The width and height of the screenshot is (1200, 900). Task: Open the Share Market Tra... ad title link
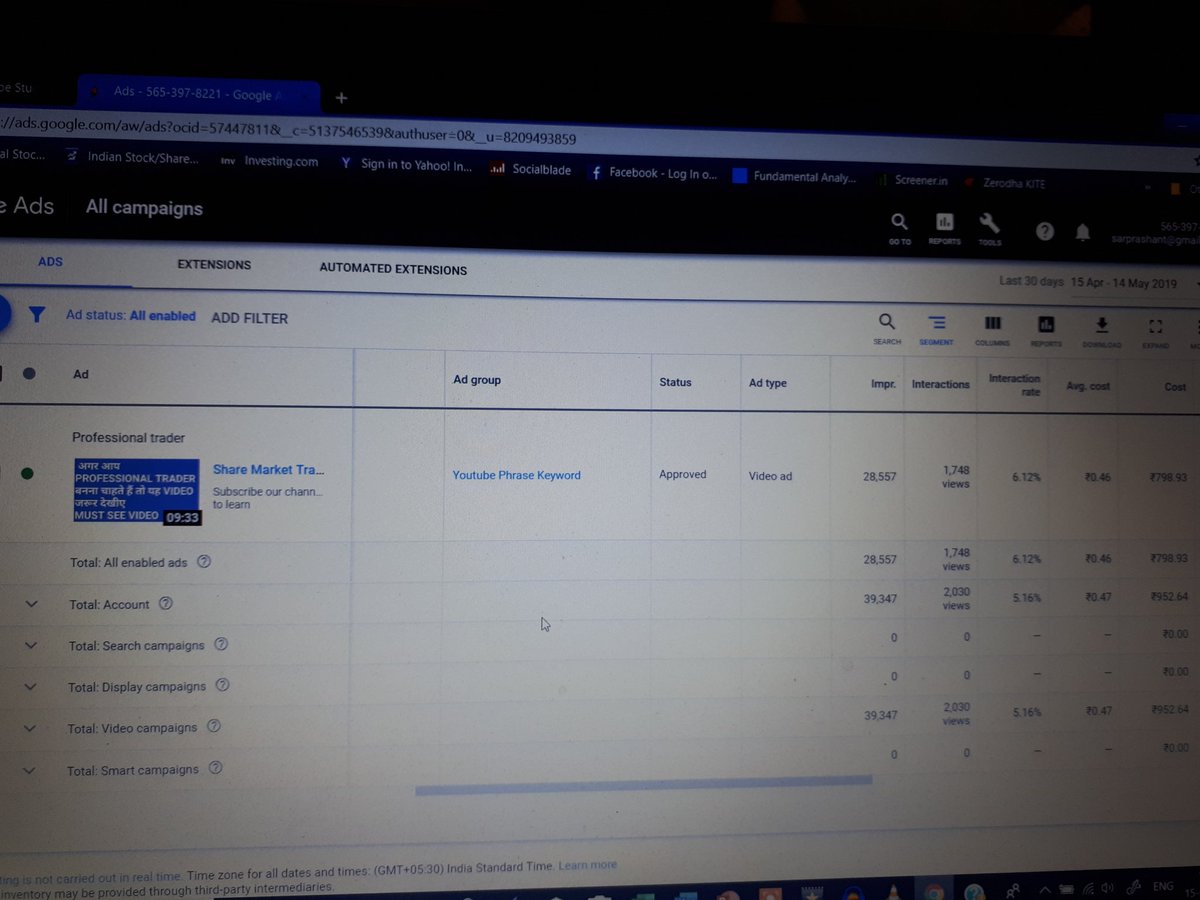point(268,469)
